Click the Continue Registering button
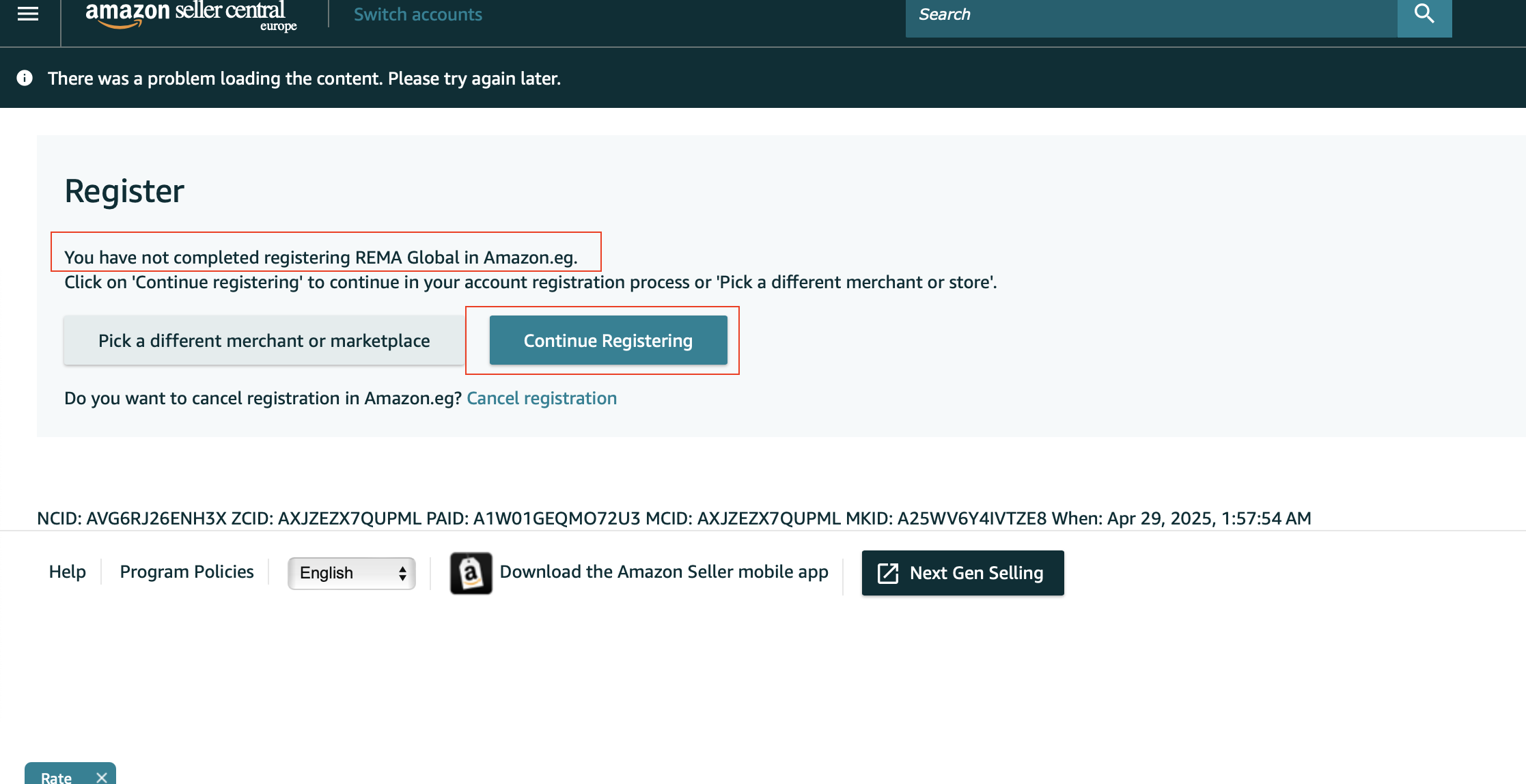The width and height of the screenshot is (1526, 784). pos(608,340)
